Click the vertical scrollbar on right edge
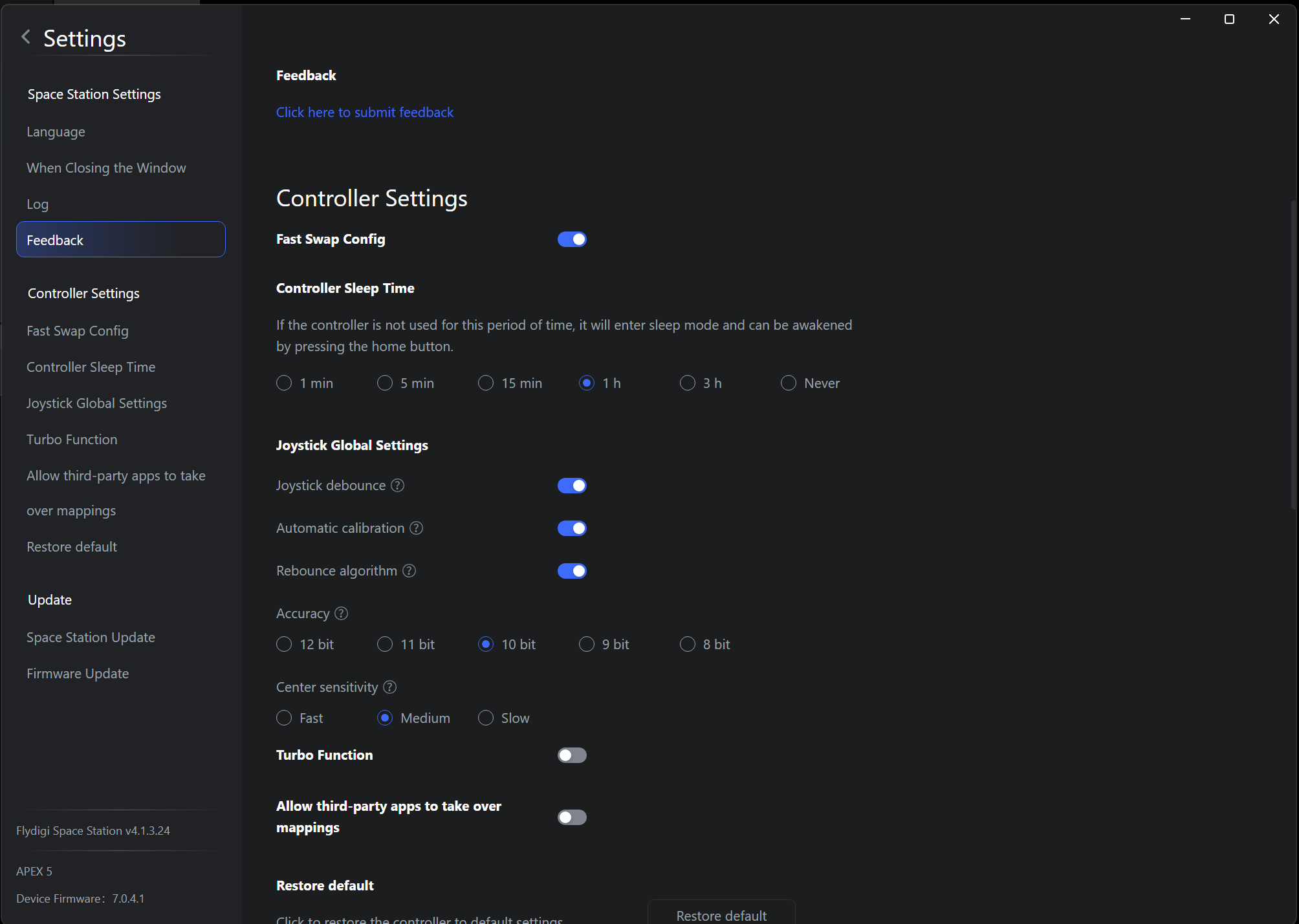 [x=1293, y=356]
